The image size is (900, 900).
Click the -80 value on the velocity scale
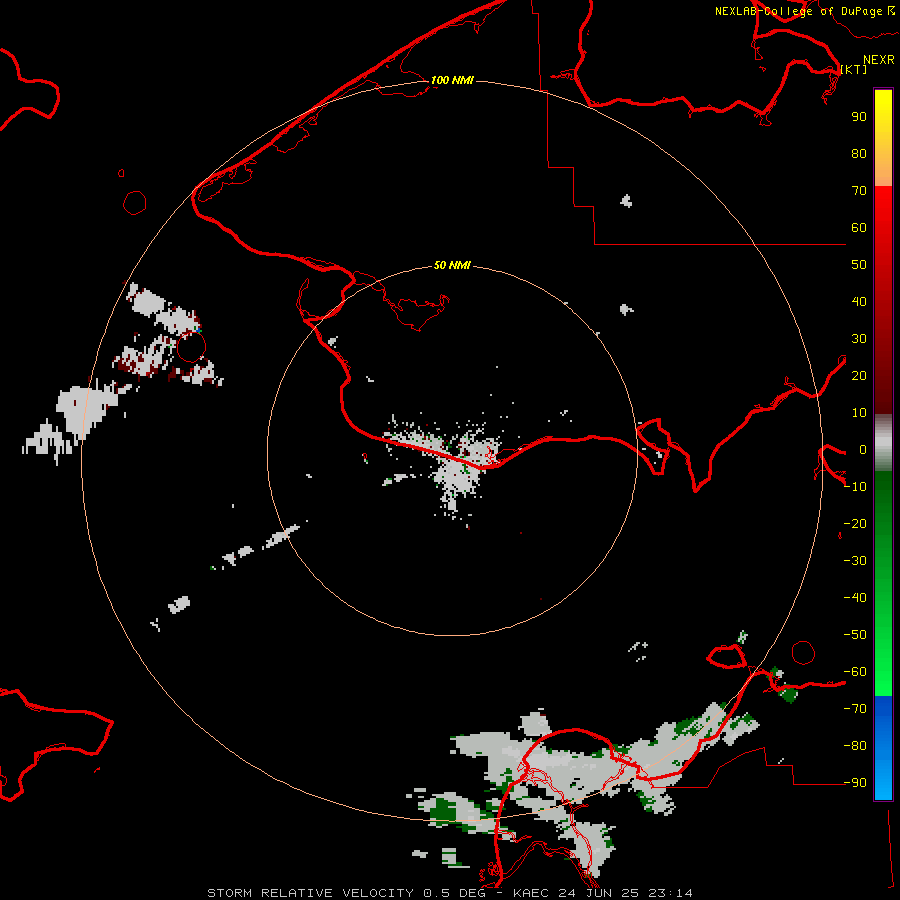click(855, 746)
